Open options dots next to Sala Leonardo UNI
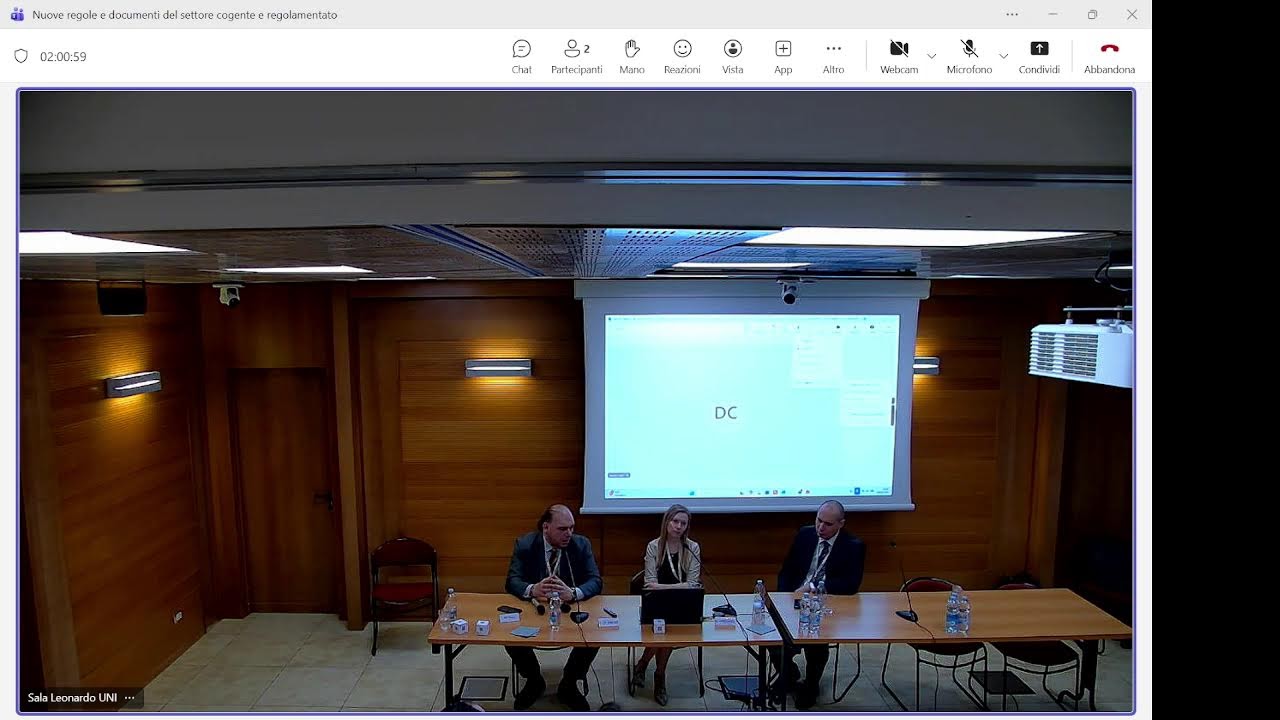Screen dimensions: 1280x720 (x=129, y=698)
